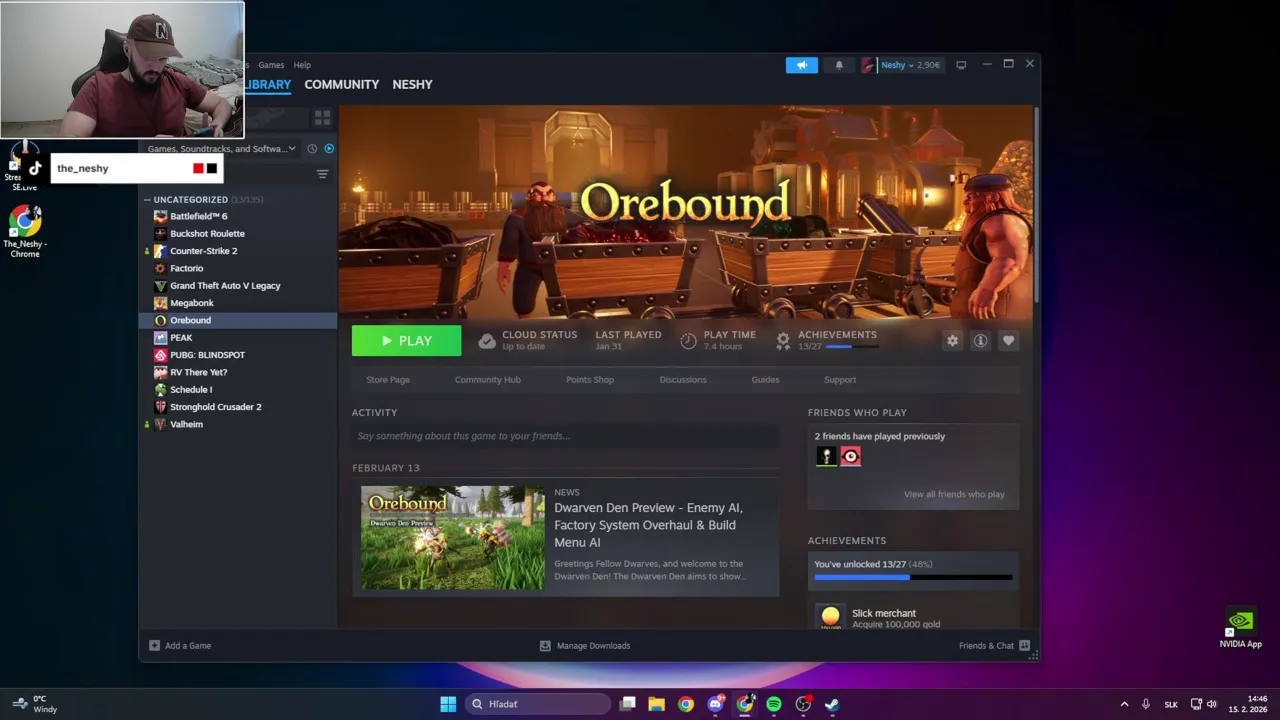Click the first friend avatar in Friends Who Play
Viewport: 1280px width, 720px height.
click(x=826, y=456)
